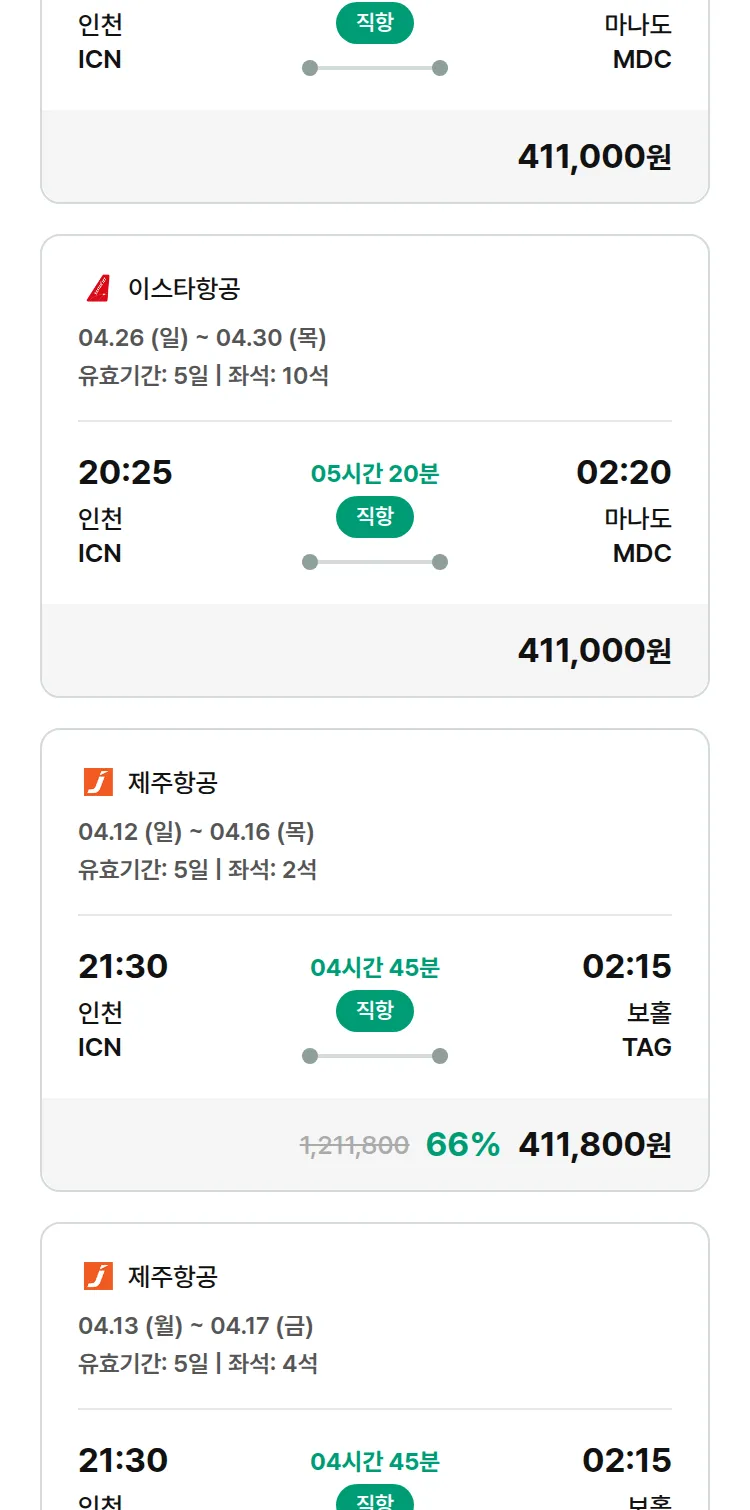Click the crossed-out 1,211,800 original price
The image size is (750, 1510).
tap(354, 1146)
